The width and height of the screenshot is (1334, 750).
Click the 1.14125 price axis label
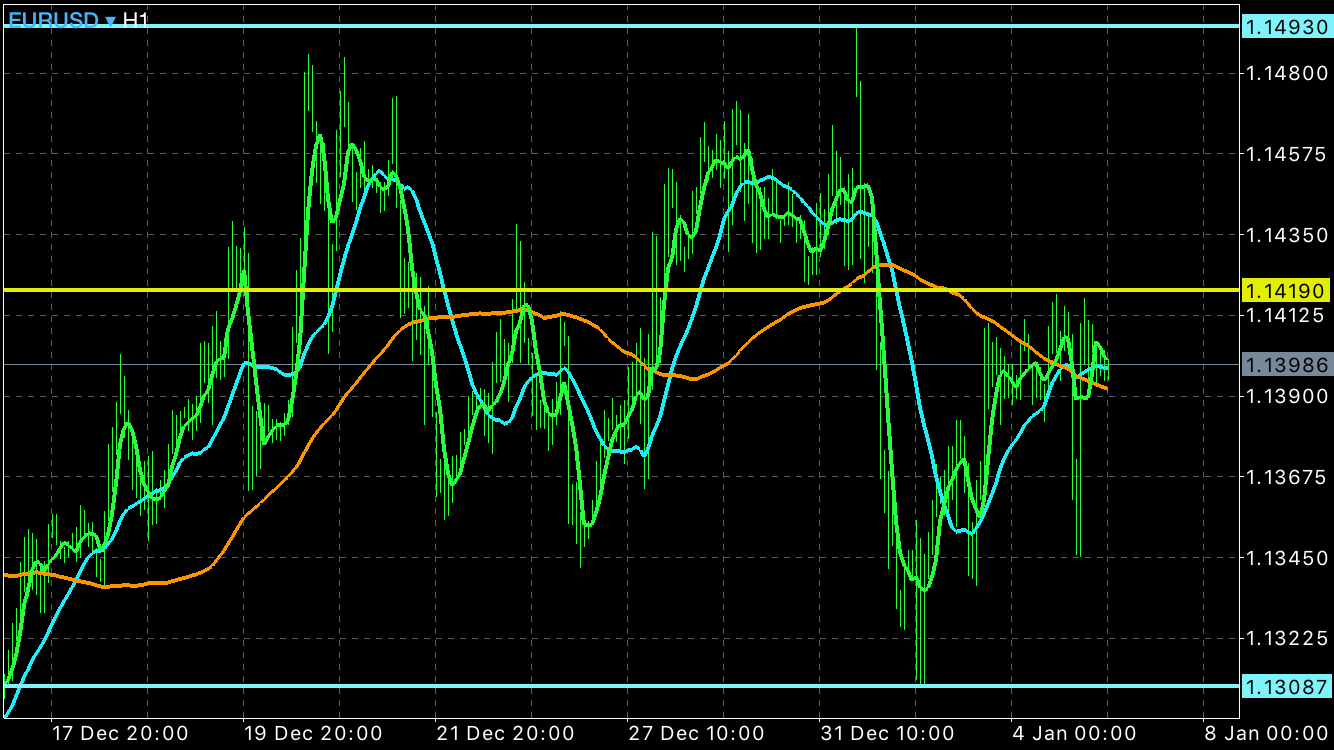[x=1286, y=315]
